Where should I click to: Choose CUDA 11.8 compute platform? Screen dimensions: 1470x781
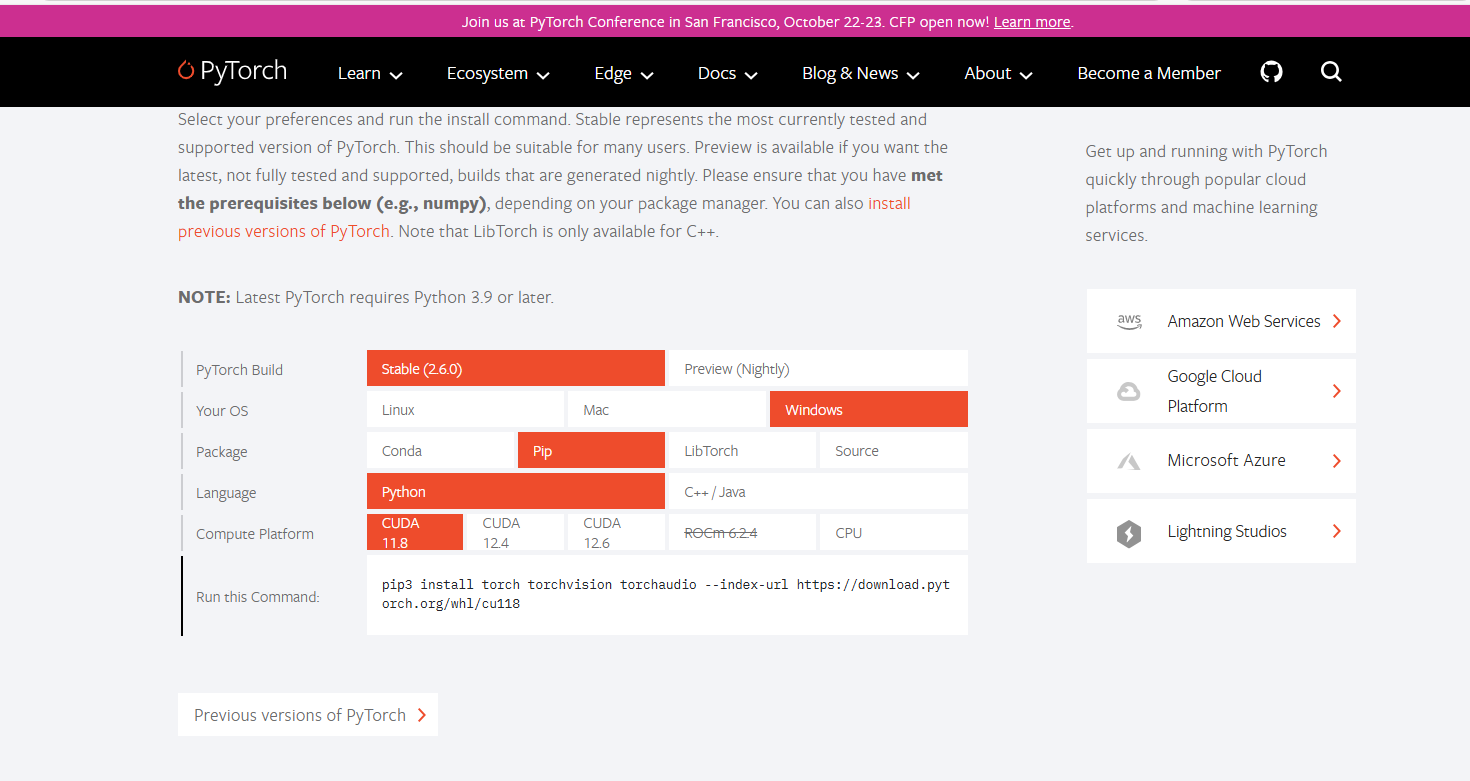tap(415, 532)
